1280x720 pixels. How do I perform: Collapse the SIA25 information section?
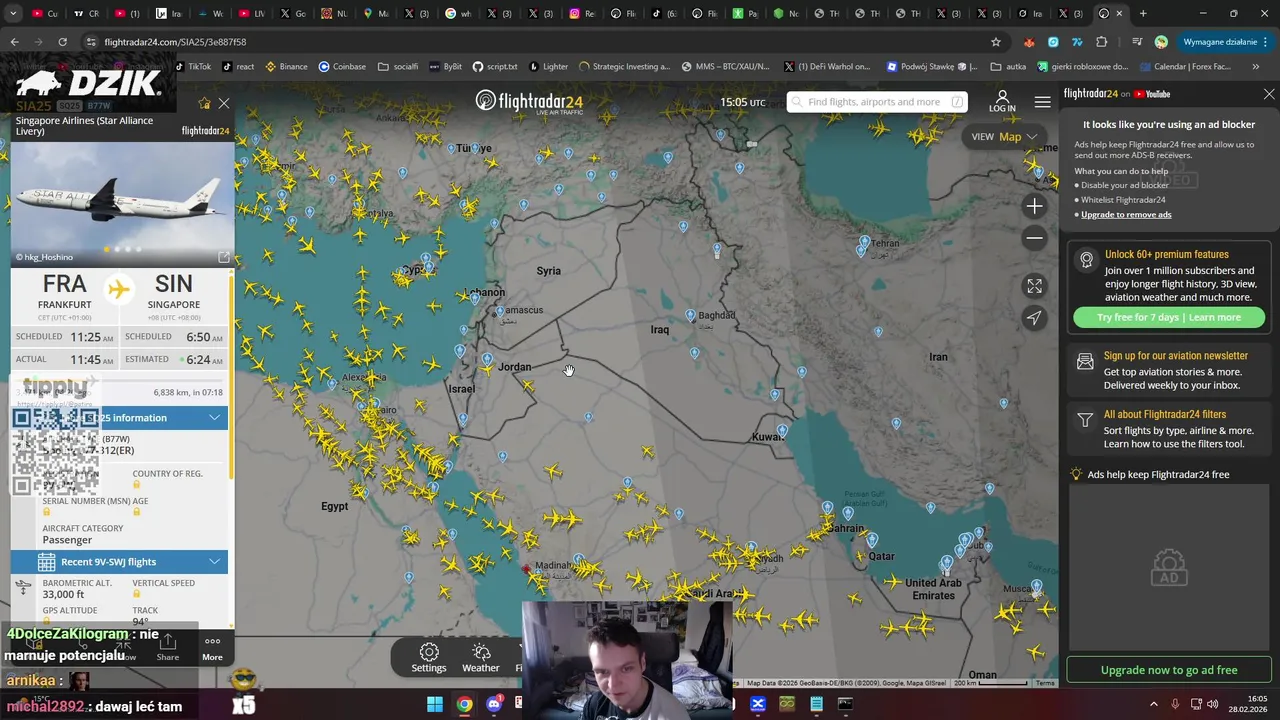(x=215, y=418)
